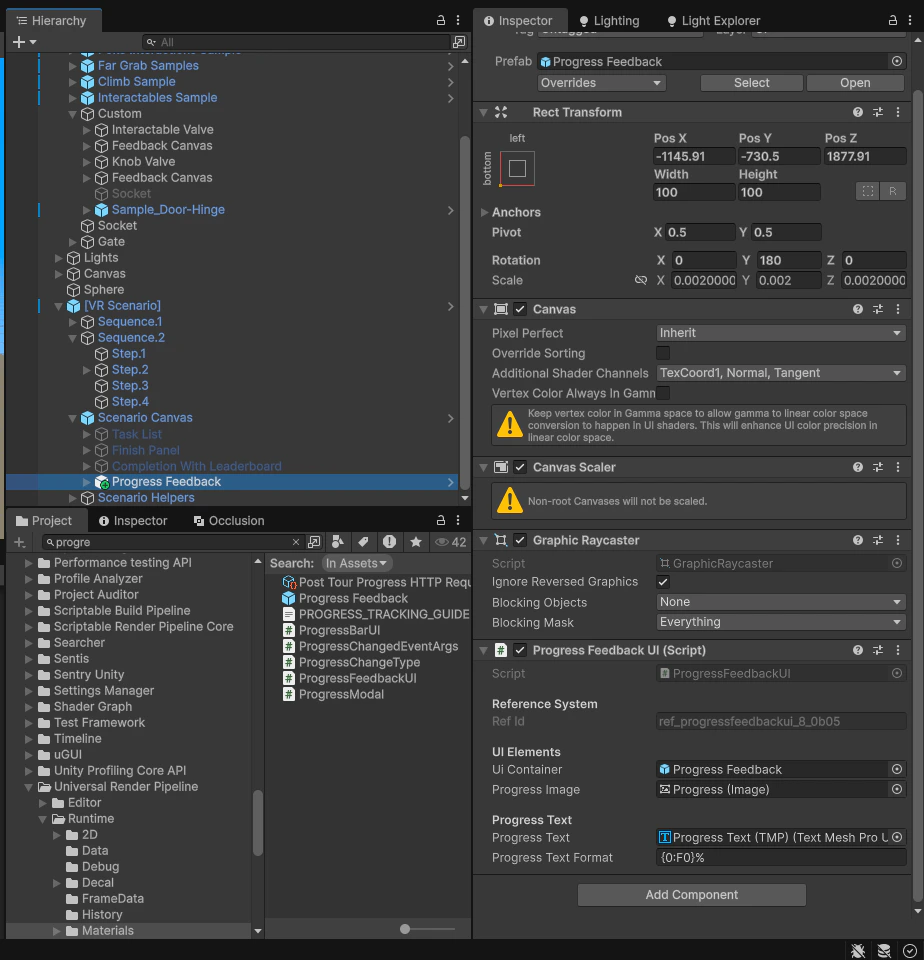Screen dimensions: 924x960
Task: Click the Progress Text Format field
Action: coord(781,857)
